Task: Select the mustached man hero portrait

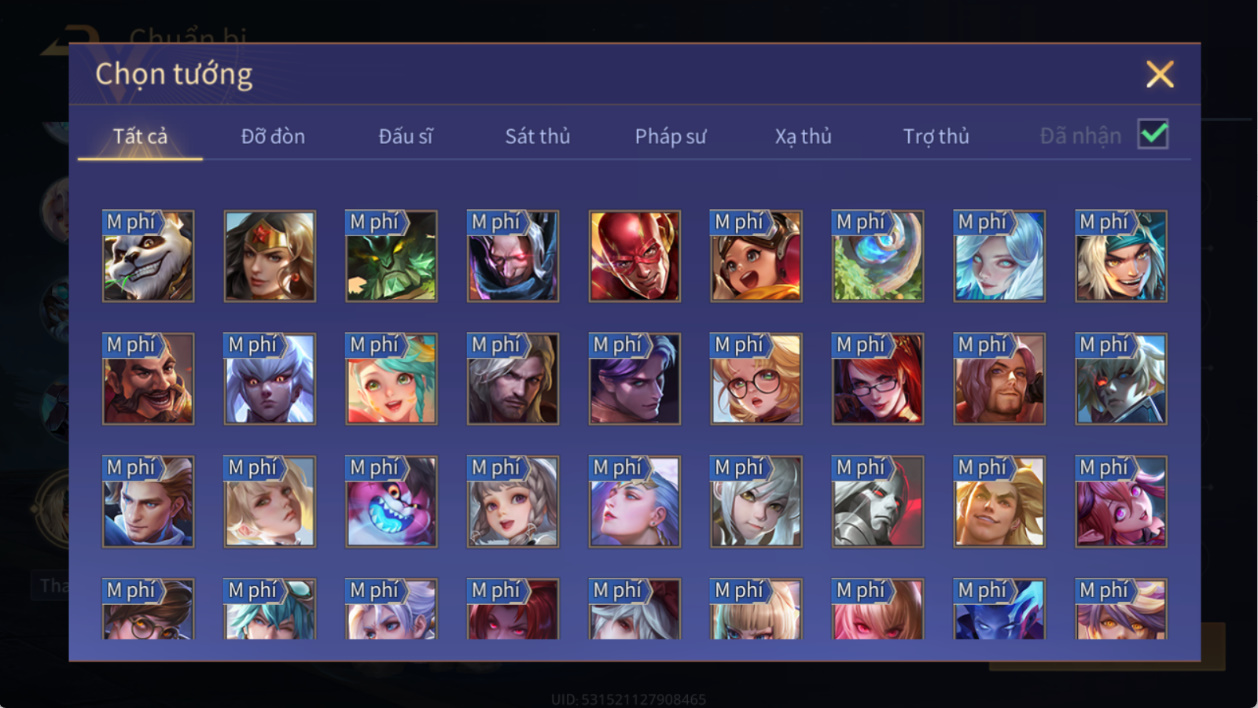Action: click(x=148, y=379)
